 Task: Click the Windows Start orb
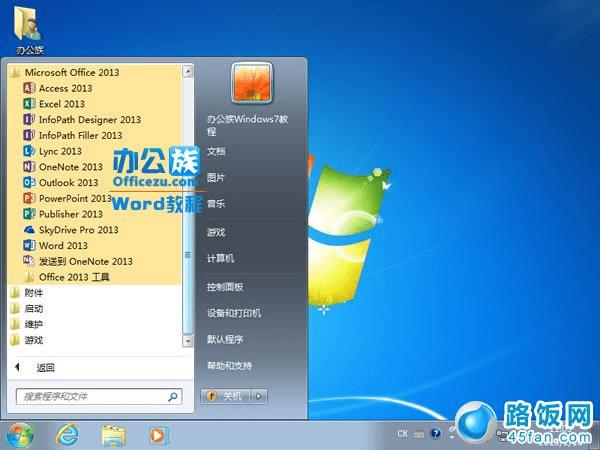pos(20,435)
